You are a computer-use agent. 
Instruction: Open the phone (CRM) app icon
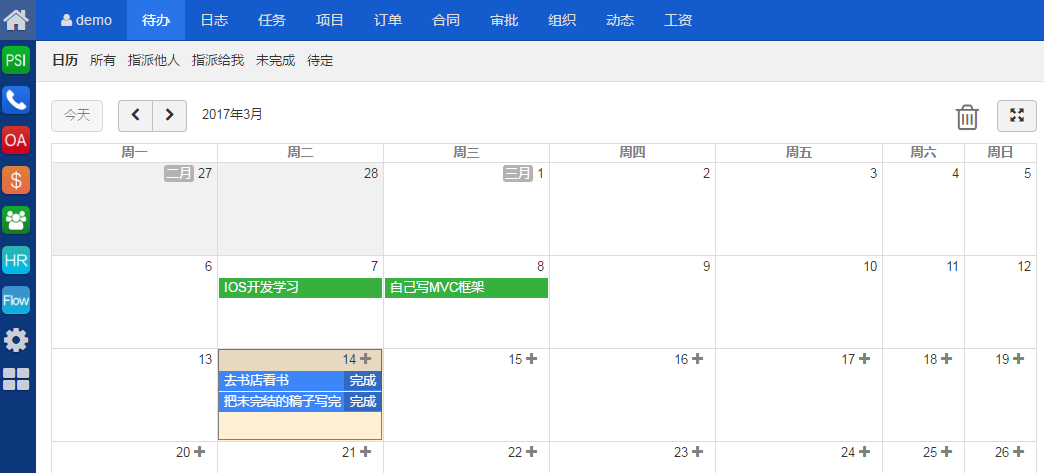point(16,100)
